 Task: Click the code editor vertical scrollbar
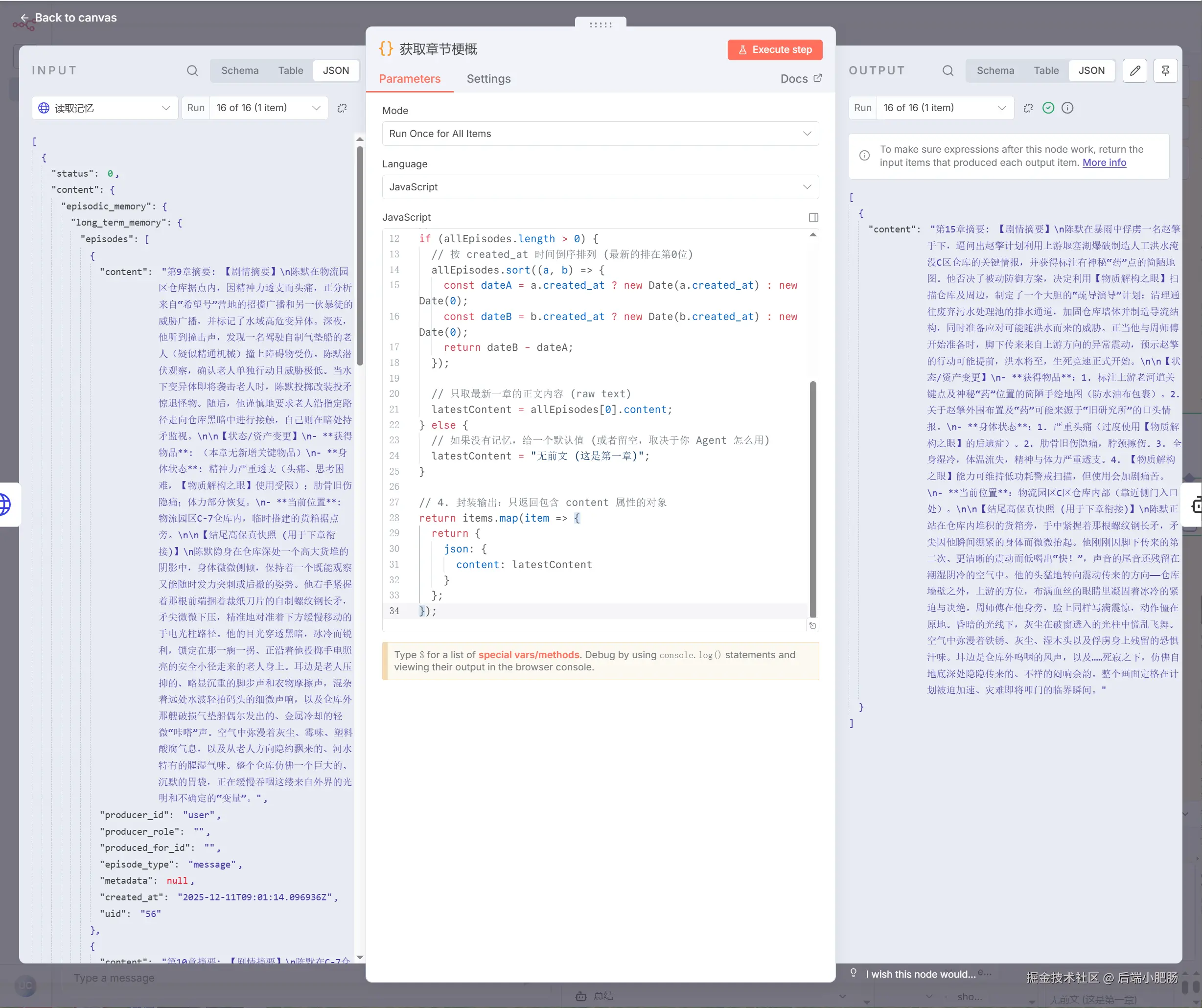coord(813,498)
